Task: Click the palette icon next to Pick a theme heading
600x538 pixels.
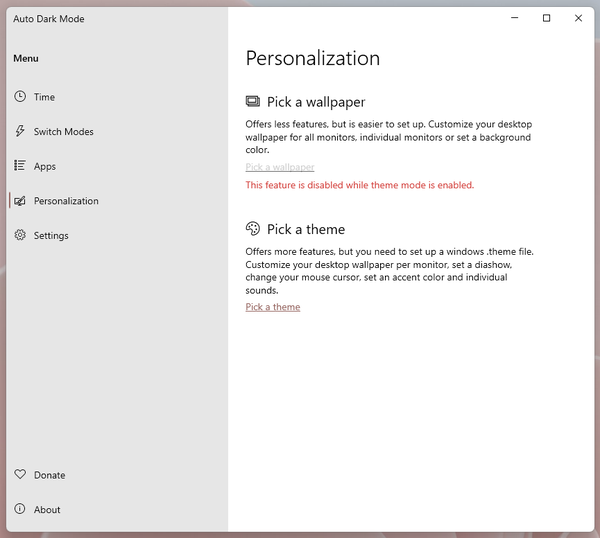Action: 253,229
